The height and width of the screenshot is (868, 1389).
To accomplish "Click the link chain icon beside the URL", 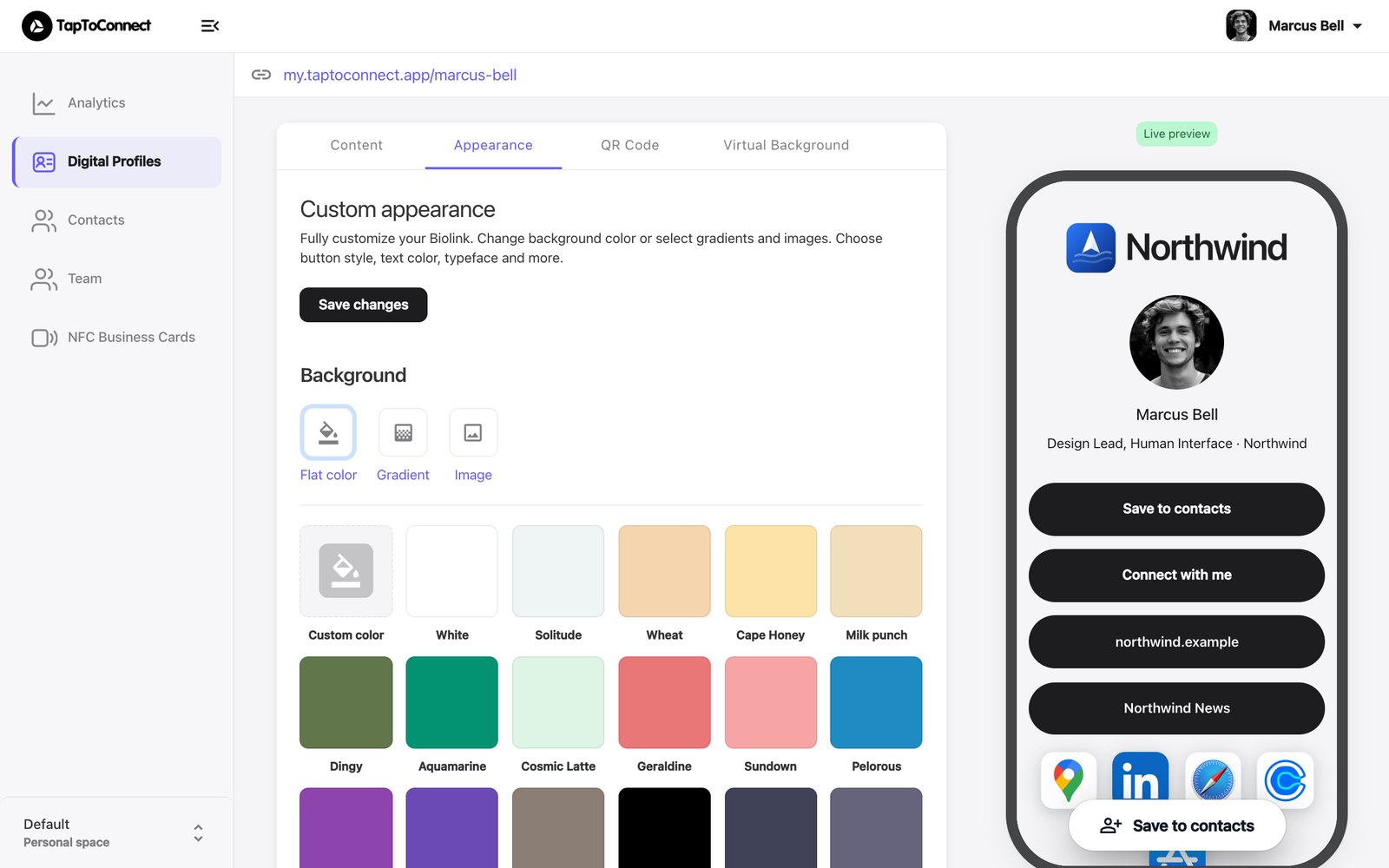I will (261, 75).
